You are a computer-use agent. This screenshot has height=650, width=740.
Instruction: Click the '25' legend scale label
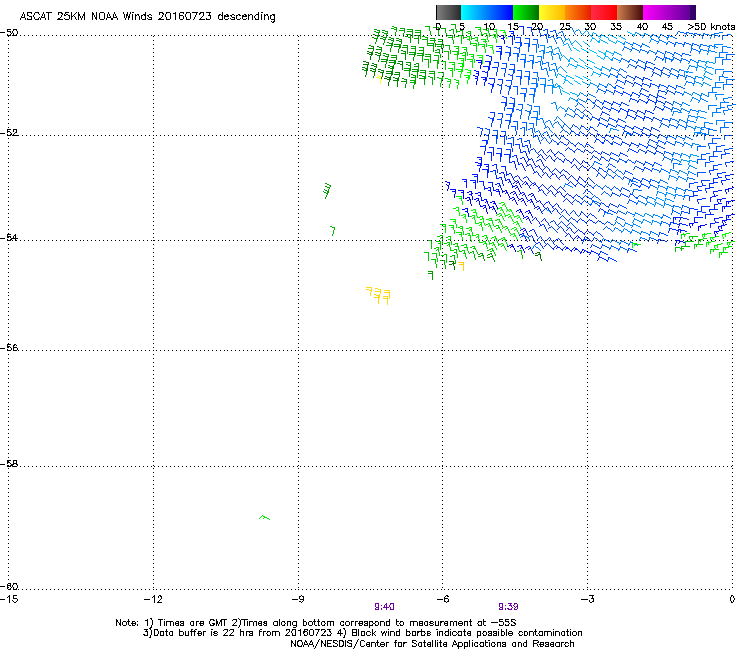[x=565, y=27]
